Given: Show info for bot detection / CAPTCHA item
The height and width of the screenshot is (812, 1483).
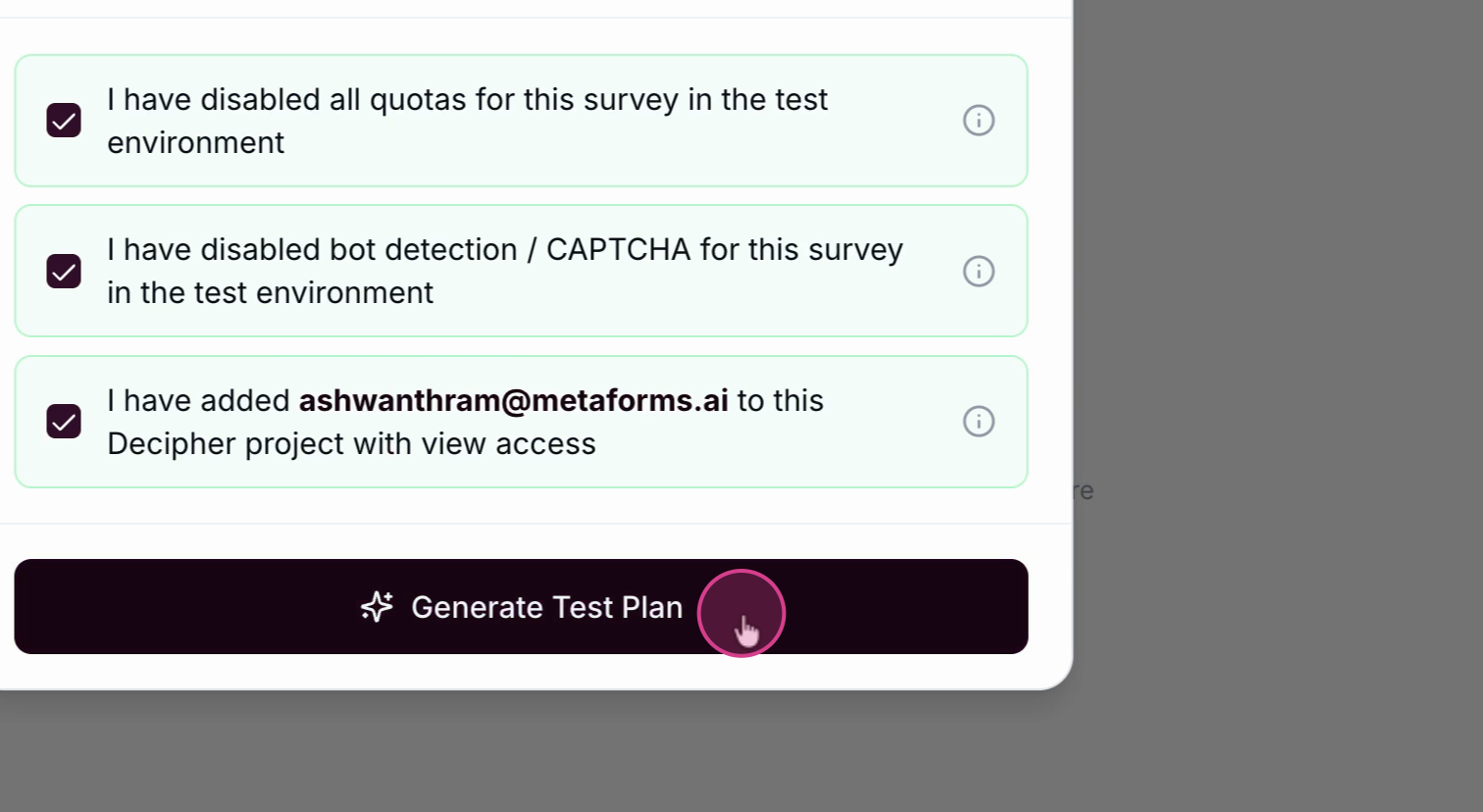Looking at the screenshot, I should (x=978, y=272).
